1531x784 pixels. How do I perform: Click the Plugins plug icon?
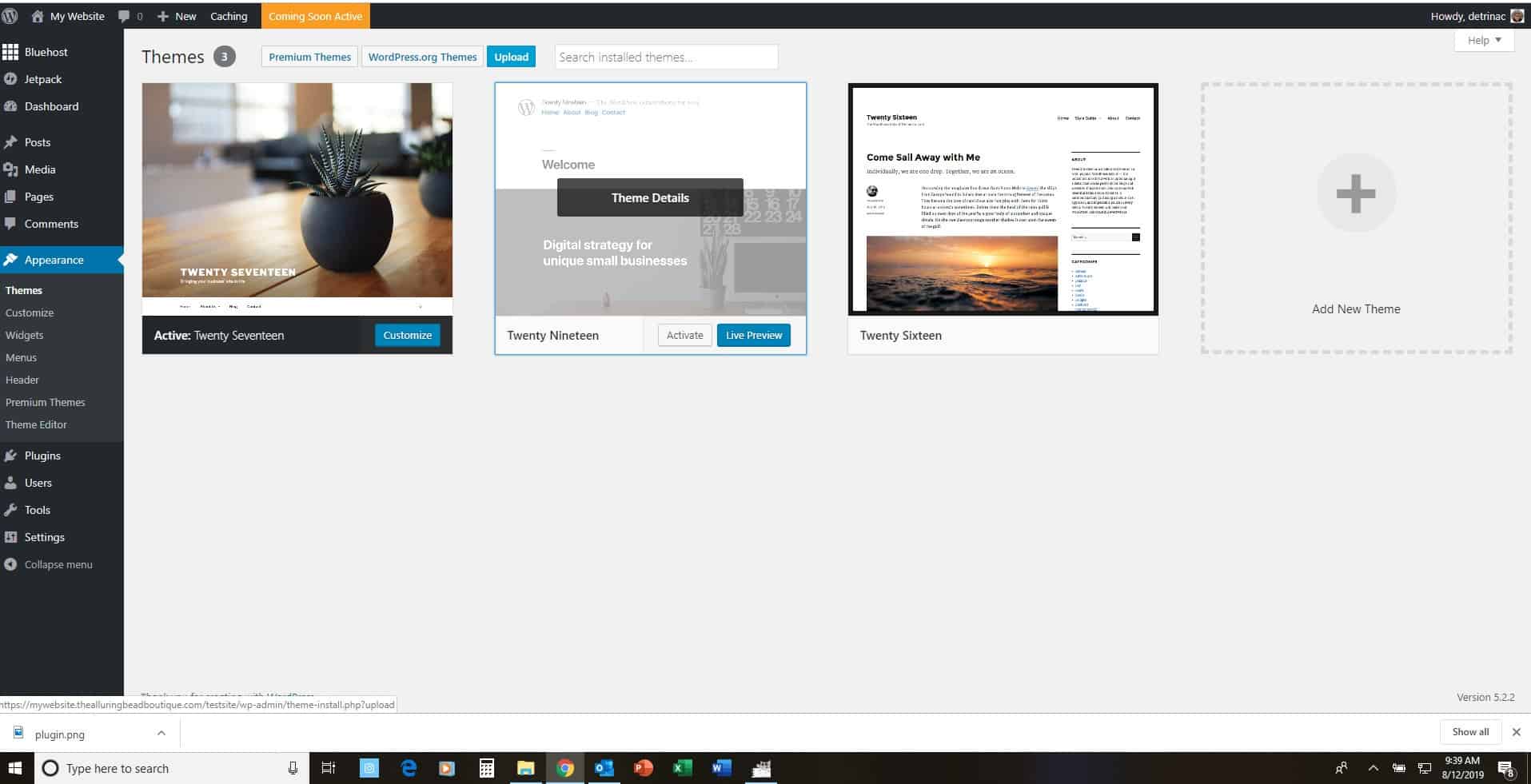tap(10, 456)
